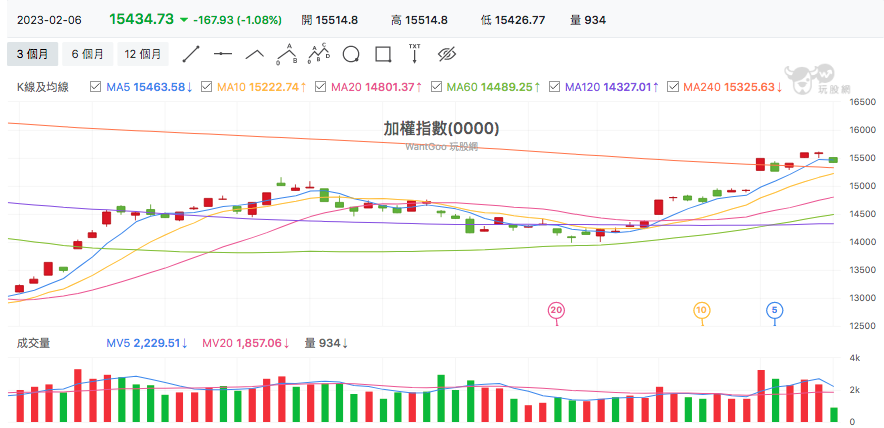Select the angle line drawing tool
The width and height of the screenshot is (884, 428).
pos(255,54)
